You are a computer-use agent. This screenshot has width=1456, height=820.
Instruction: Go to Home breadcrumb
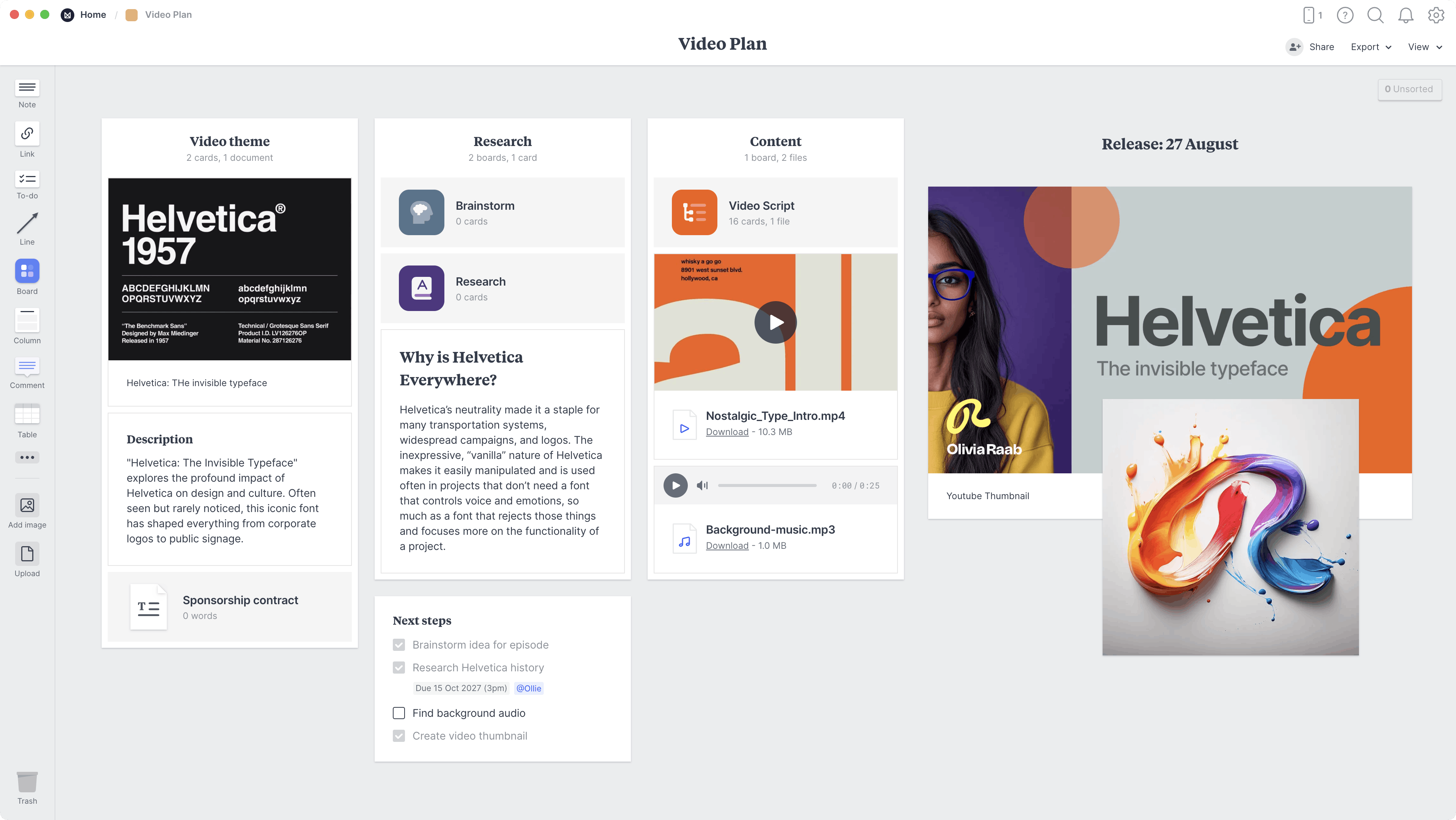pyautogui.click(x=93, y=15)
